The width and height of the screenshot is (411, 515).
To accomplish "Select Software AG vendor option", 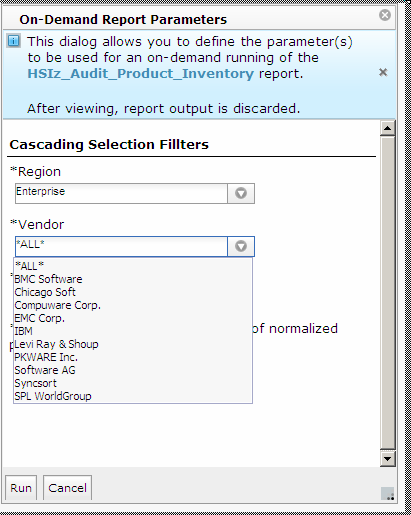I will (133, 370).
